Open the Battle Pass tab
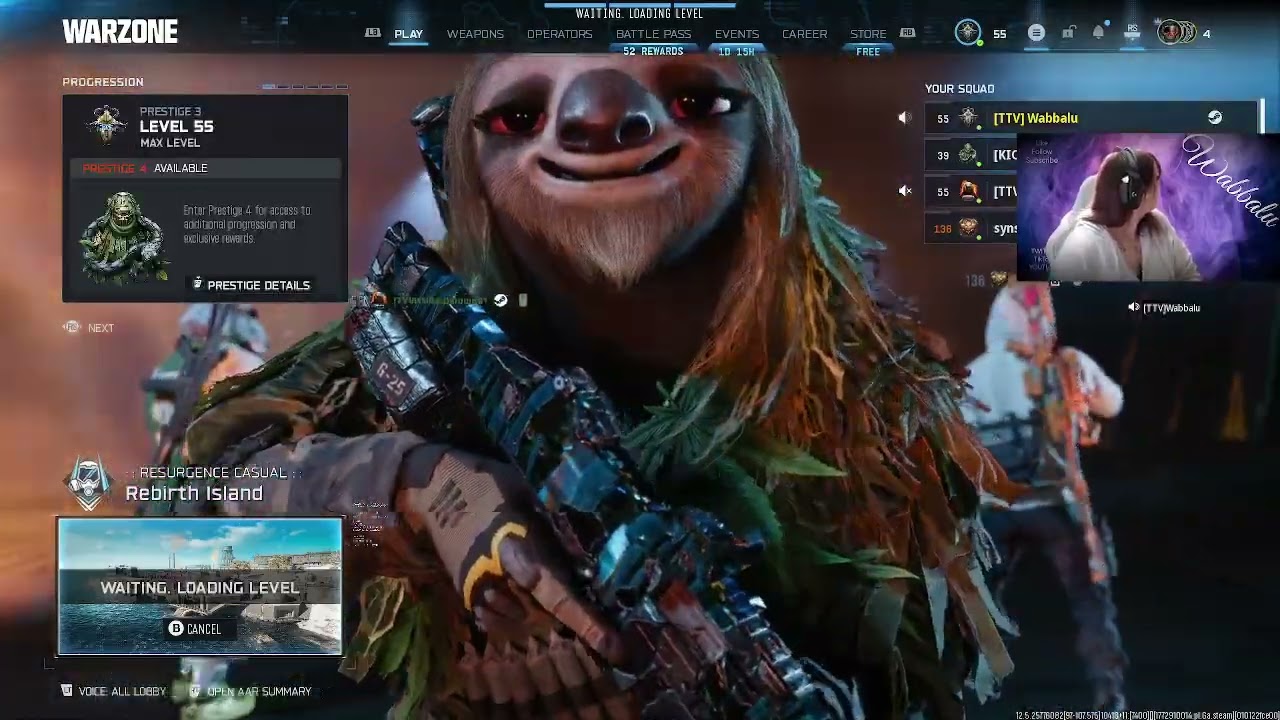 pos(654,34)
